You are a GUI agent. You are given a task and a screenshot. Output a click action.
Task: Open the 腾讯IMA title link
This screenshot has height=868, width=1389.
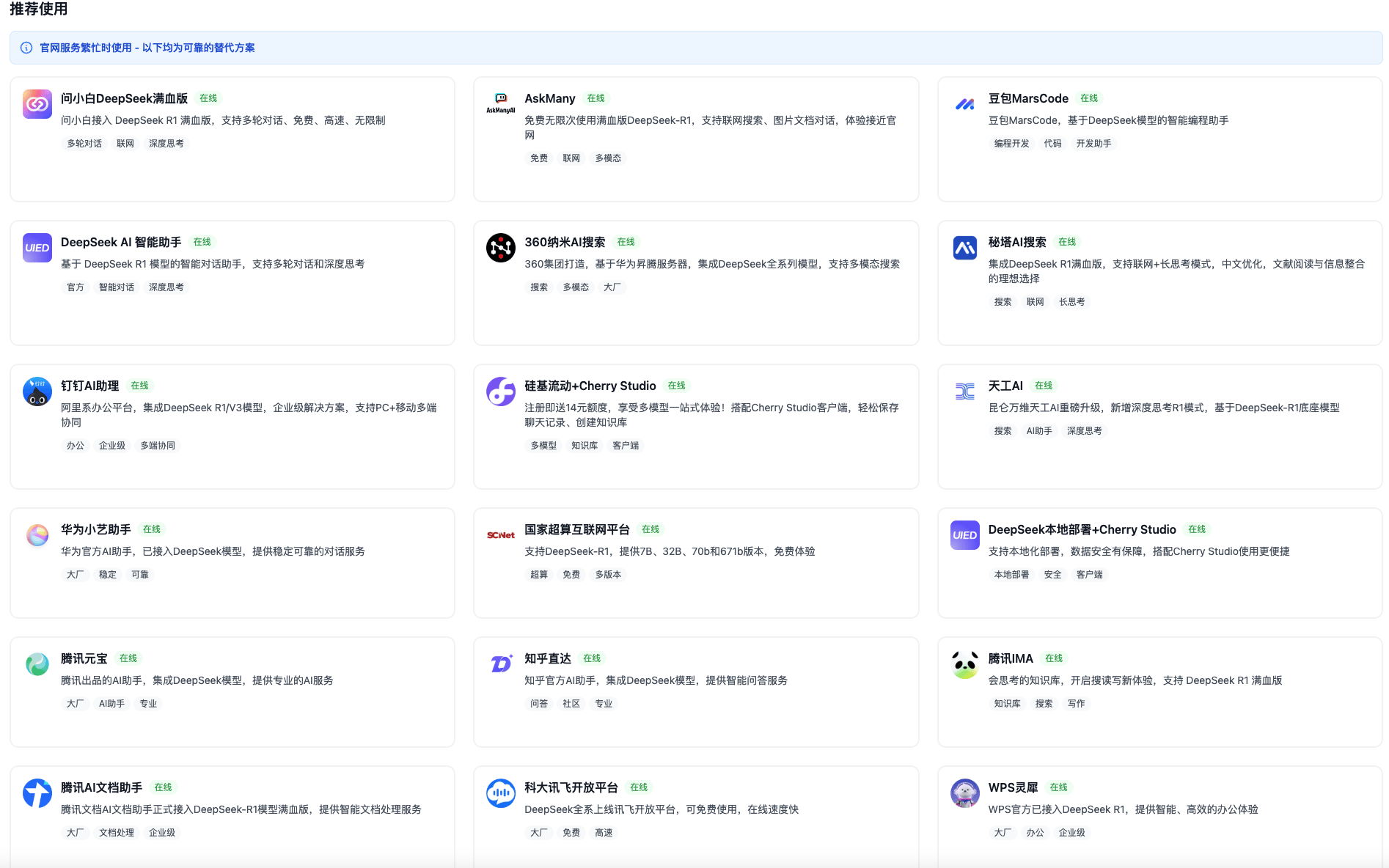pyautogui.click(x=1011, y=658)
